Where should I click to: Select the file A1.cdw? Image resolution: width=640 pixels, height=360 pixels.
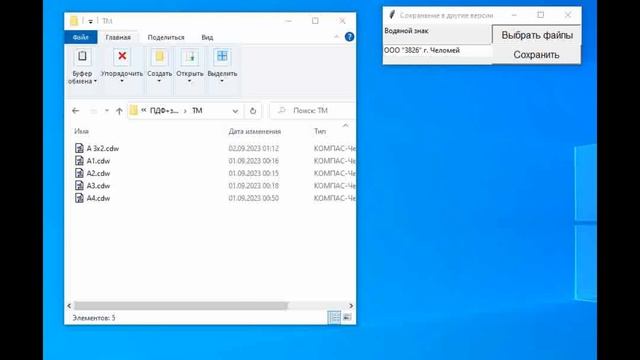pos(98,161)
